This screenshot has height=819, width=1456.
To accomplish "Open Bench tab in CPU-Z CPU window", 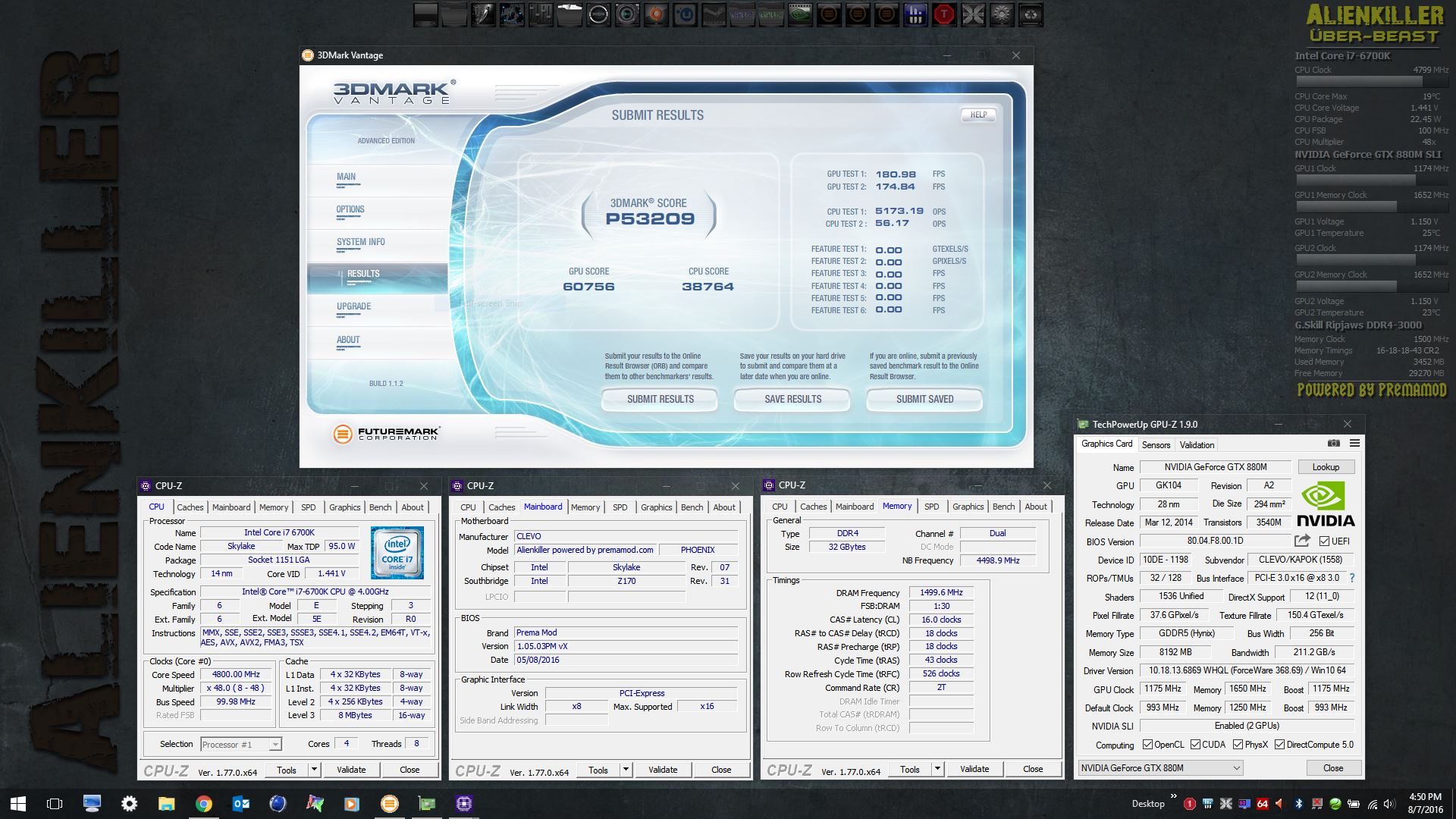I will point(381,507).
